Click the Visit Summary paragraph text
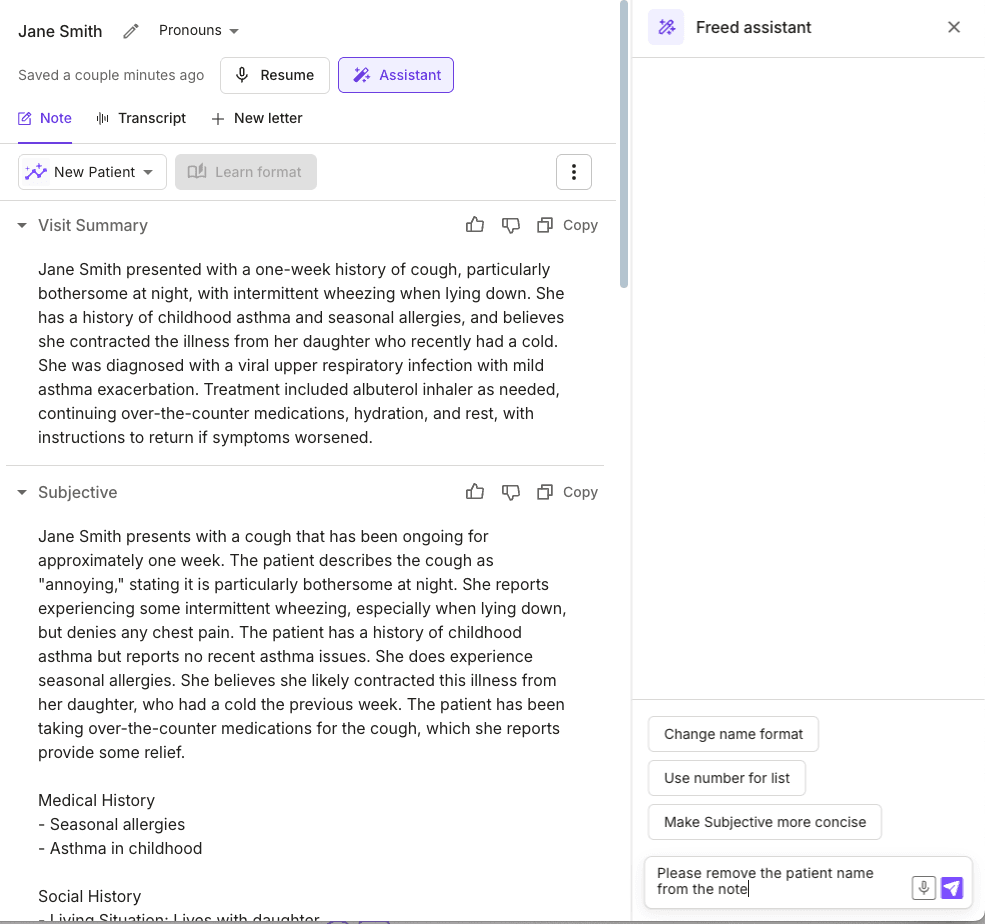 pos(301,354)
